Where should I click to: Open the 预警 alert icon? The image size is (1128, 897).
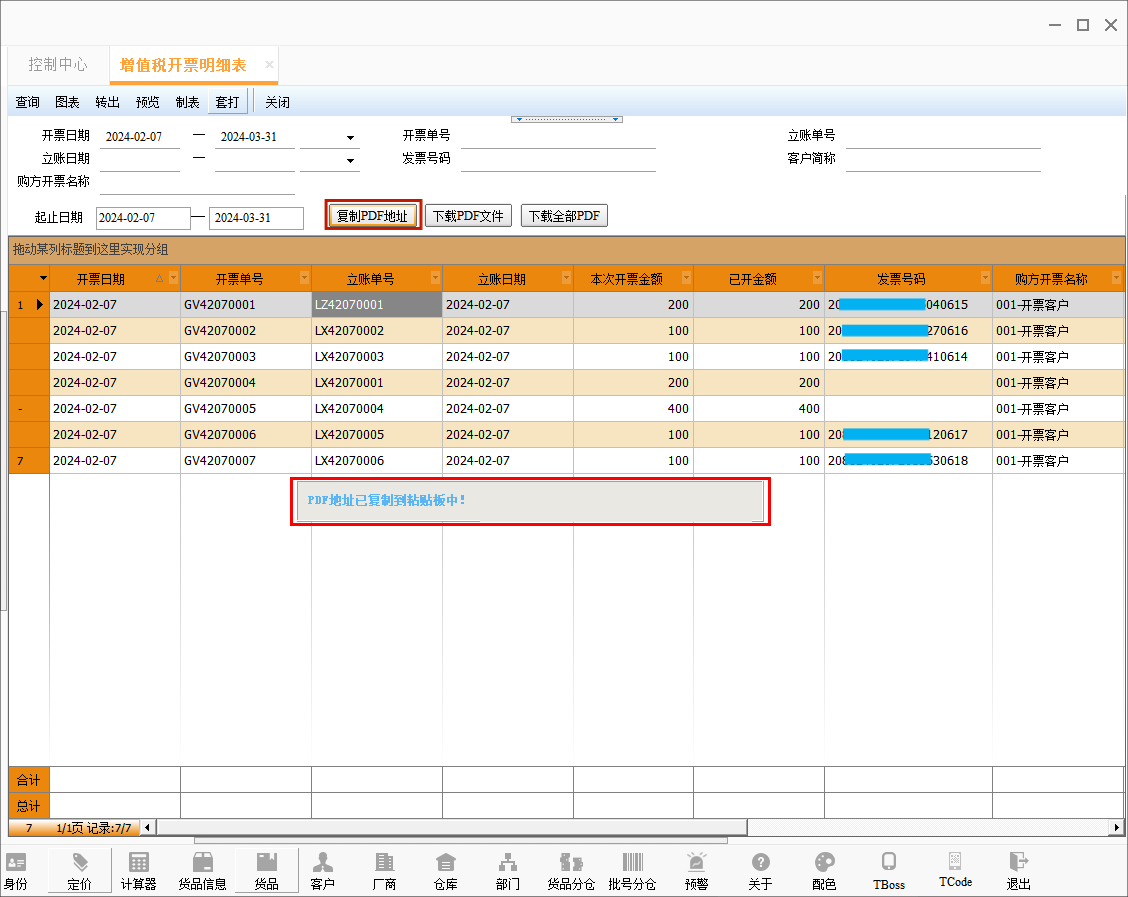[696, 870]
